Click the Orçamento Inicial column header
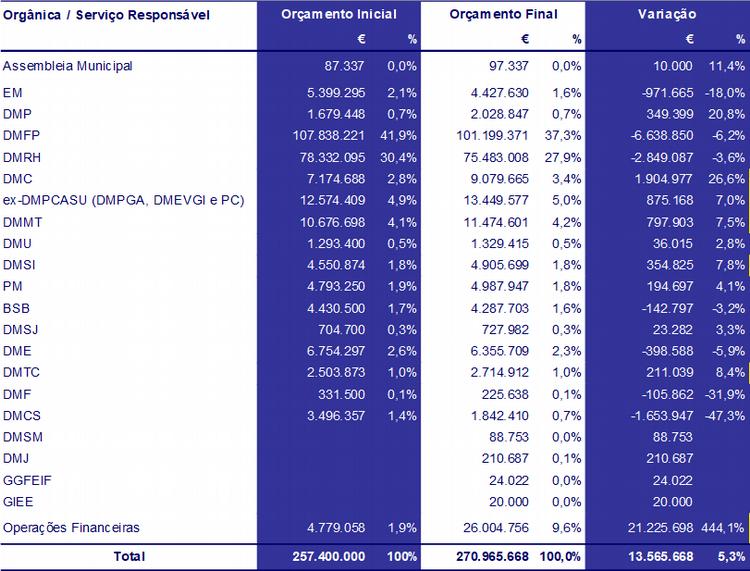 tap(338, 15)
